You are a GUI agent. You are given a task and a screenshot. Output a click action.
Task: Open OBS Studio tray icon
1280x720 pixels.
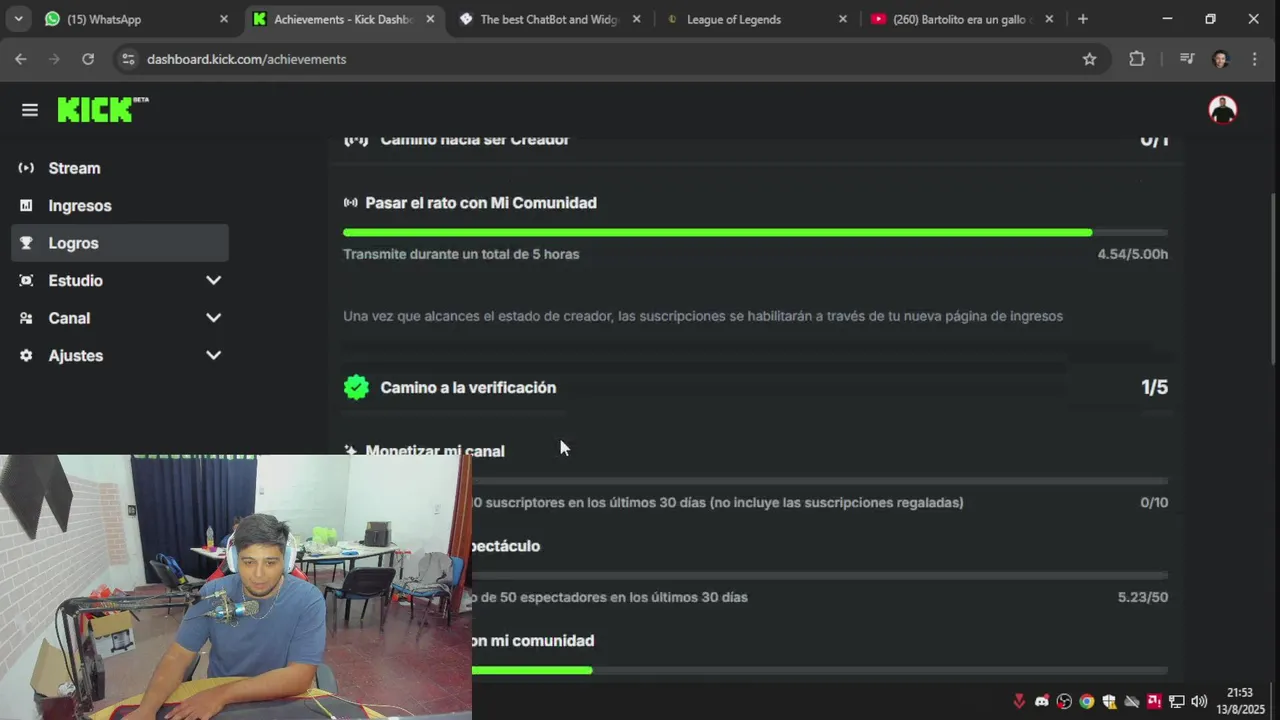[1064, 701]
